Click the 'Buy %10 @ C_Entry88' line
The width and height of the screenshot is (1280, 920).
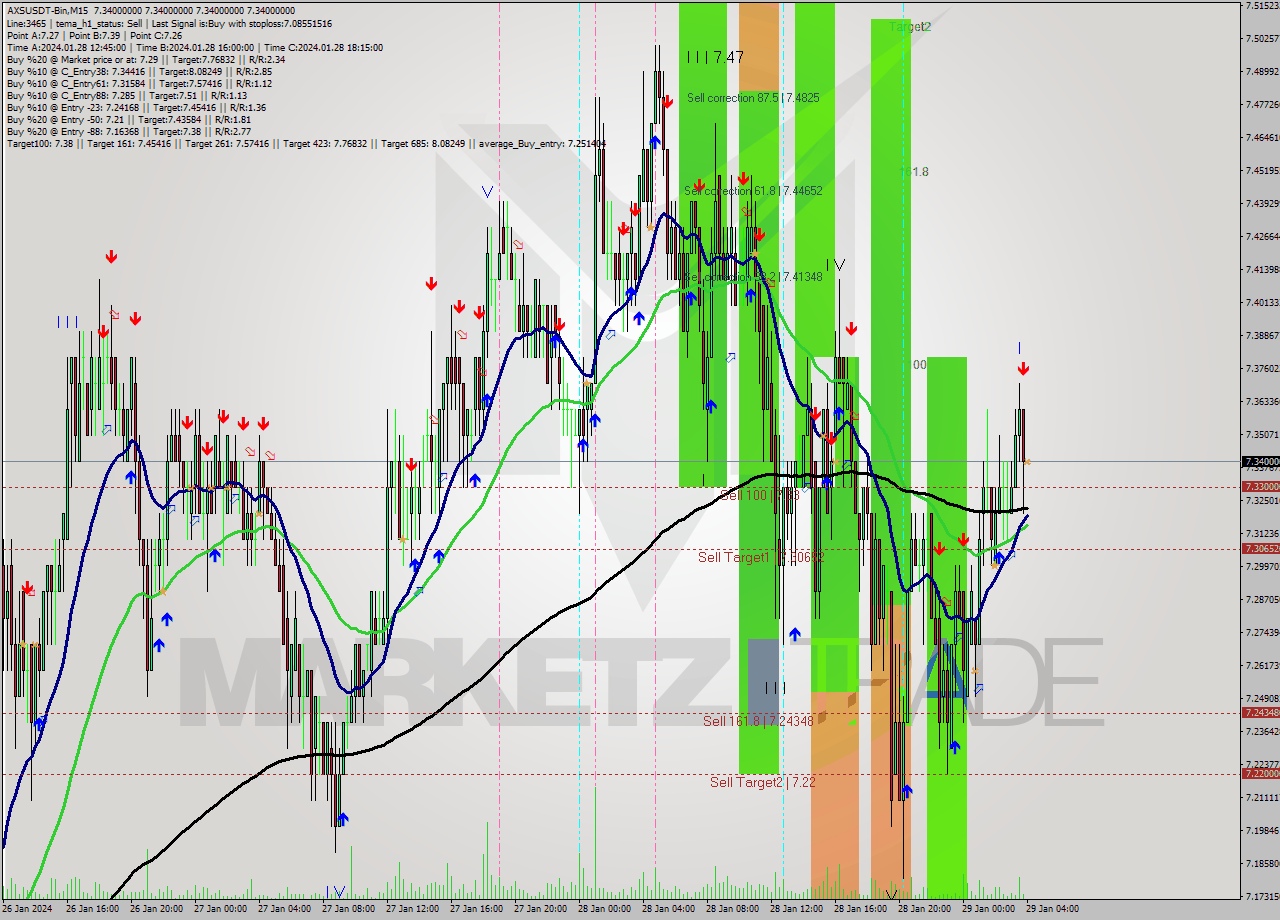point(126,95)
